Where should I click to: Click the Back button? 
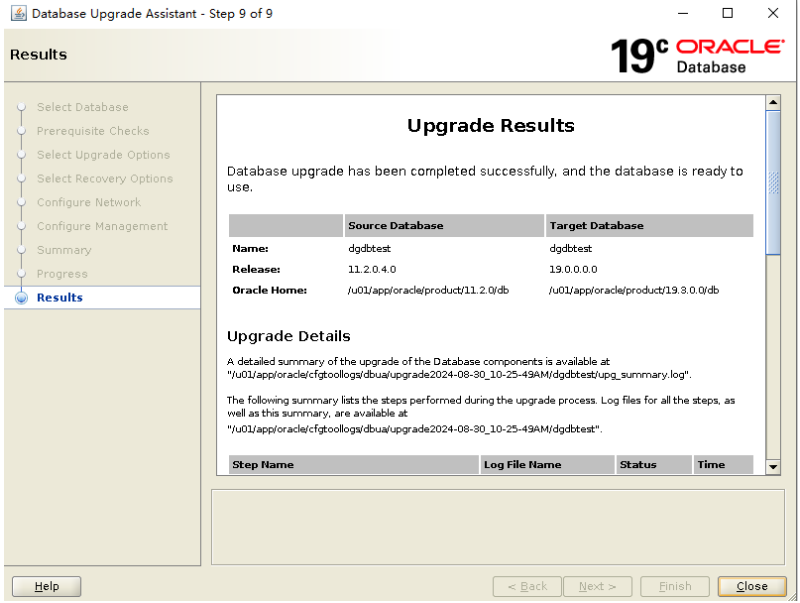(x=527, y=587)
